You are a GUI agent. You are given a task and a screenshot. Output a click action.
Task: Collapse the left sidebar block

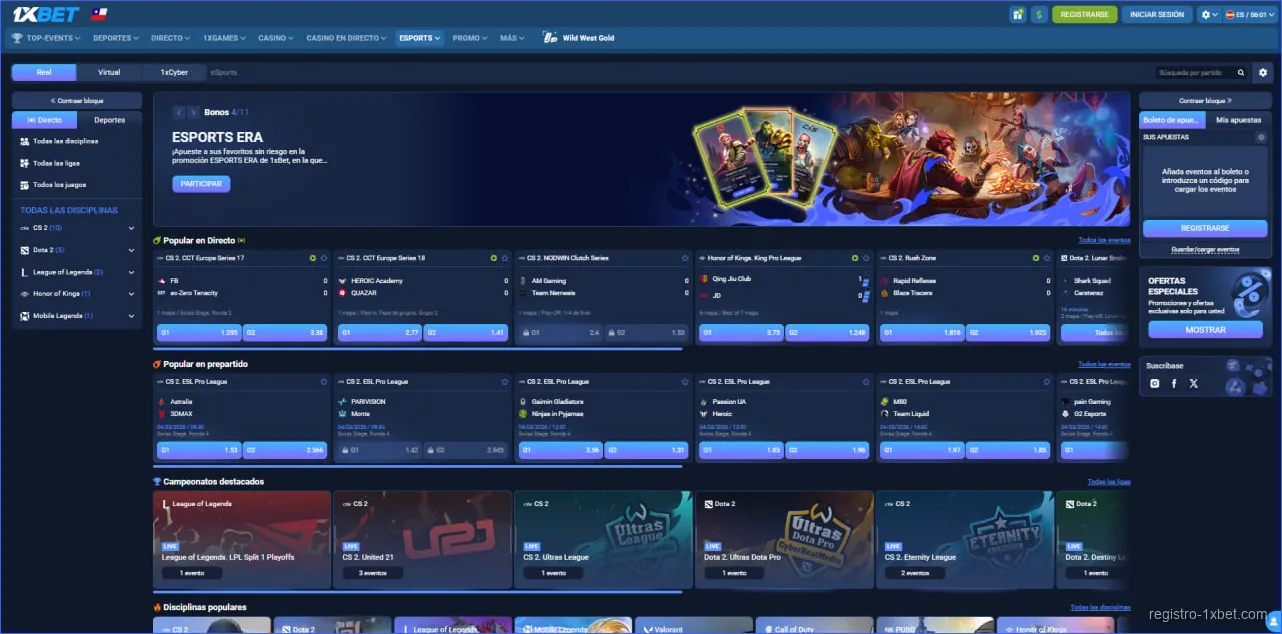click(77, 101)
